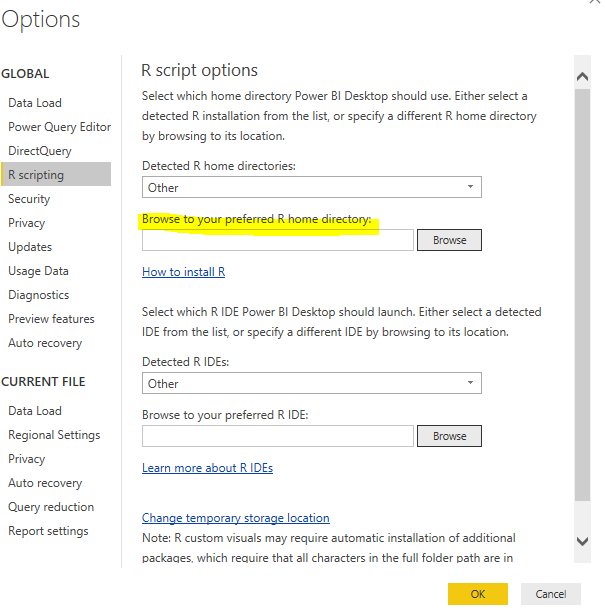Click the R home directory path field
Screen dimensions: 605x610
(278, 240)
